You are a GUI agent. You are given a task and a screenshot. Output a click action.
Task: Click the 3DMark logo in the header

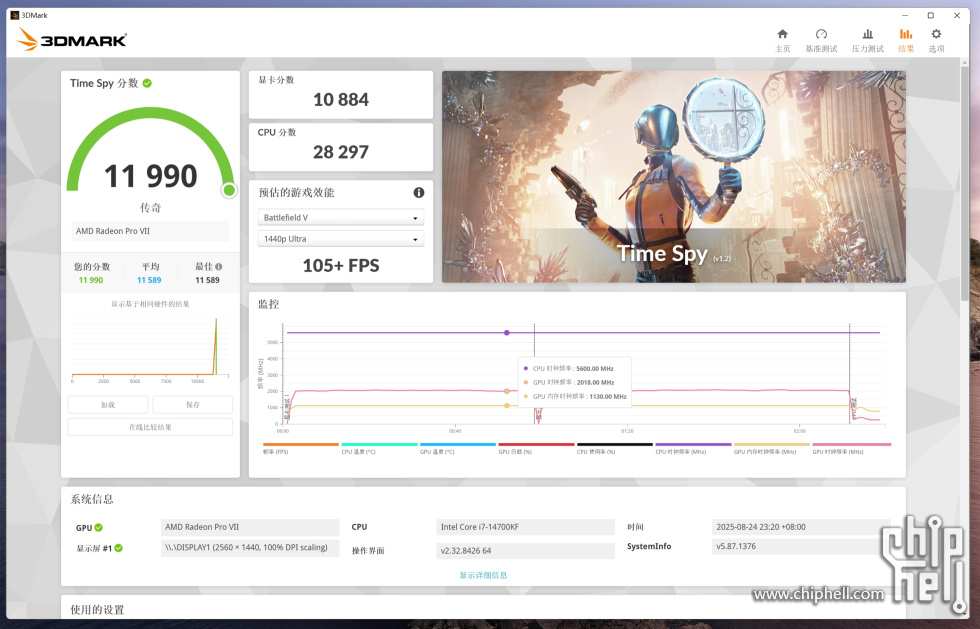tap(72, 40)
